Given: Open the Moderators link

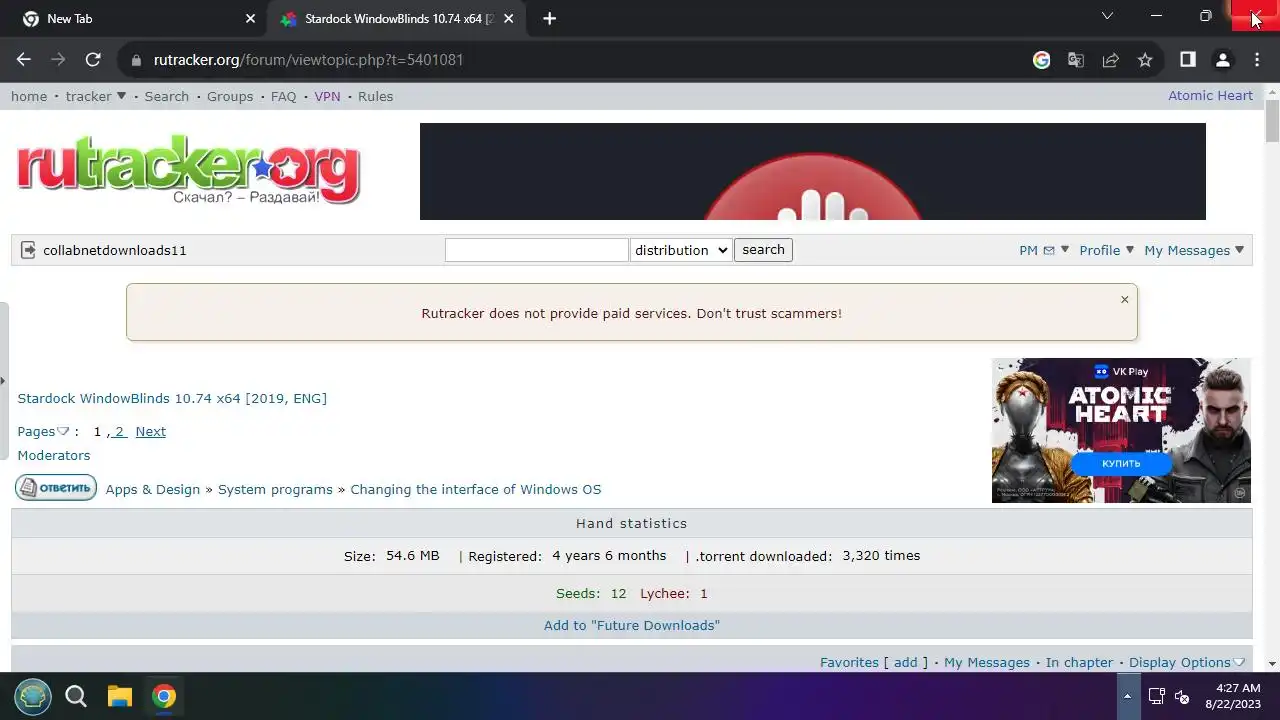Looking at the screenshot, I should [x=54, y=455].
